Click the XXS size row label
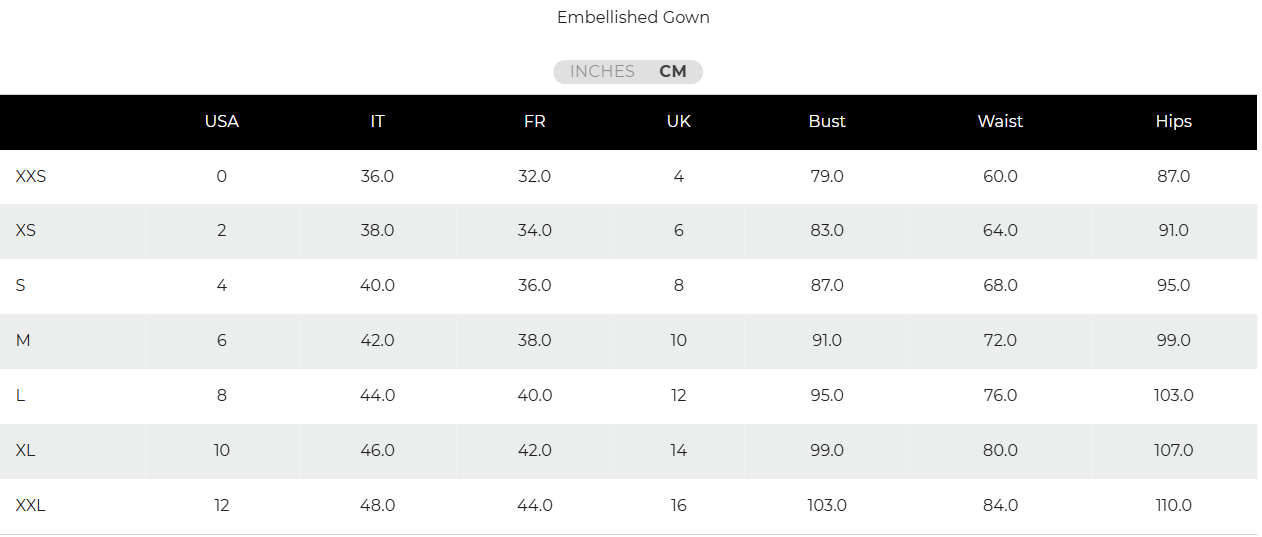The image size is (1262, 537). [x=31, y=177]
